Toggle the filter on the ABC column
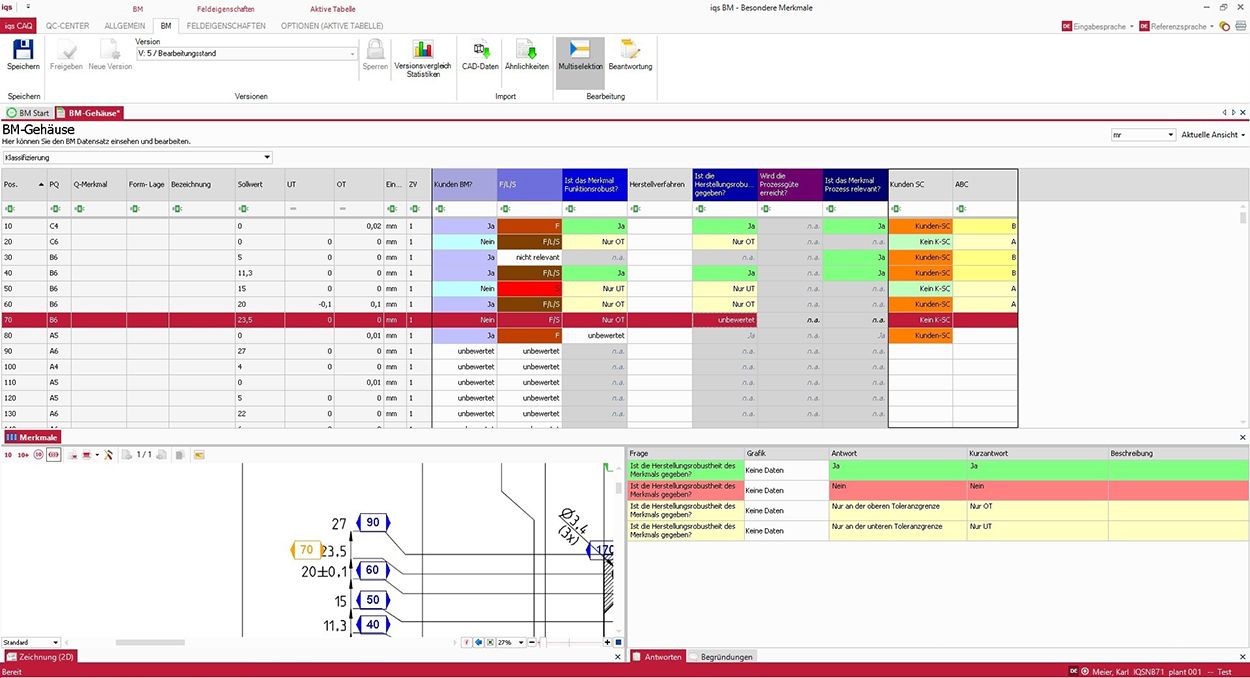The image size is (1250, 678). point(962,206)
